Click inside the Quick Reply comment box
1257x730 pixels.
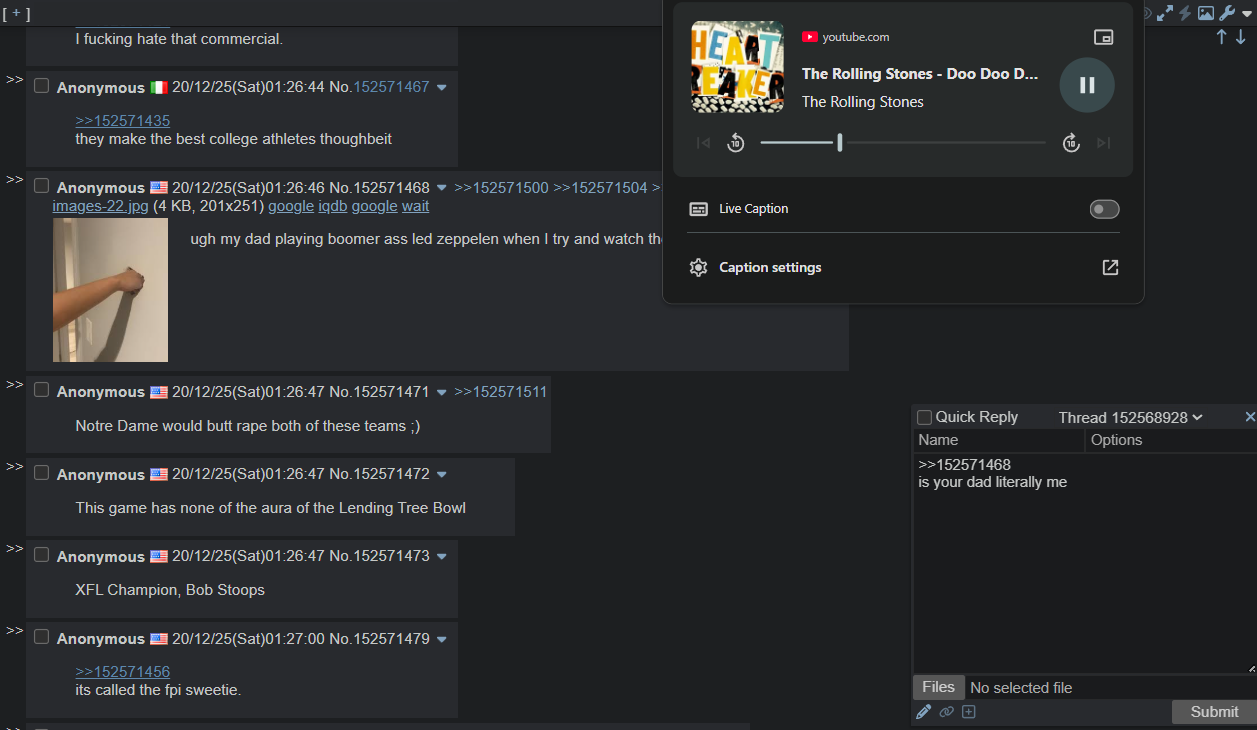click(1085, 563)
